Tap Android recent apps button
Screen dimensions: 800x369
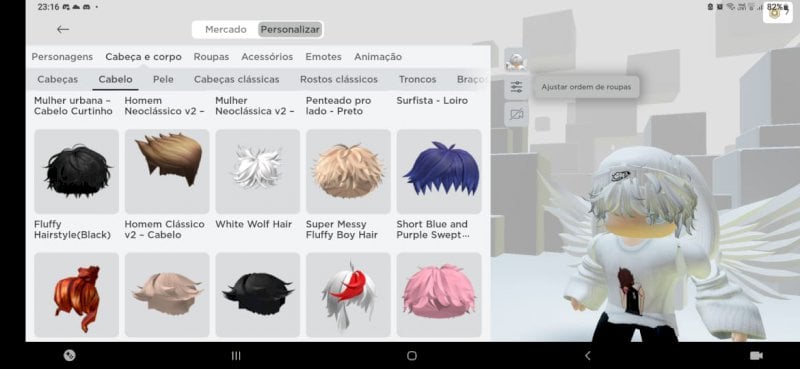coord(236,356)
